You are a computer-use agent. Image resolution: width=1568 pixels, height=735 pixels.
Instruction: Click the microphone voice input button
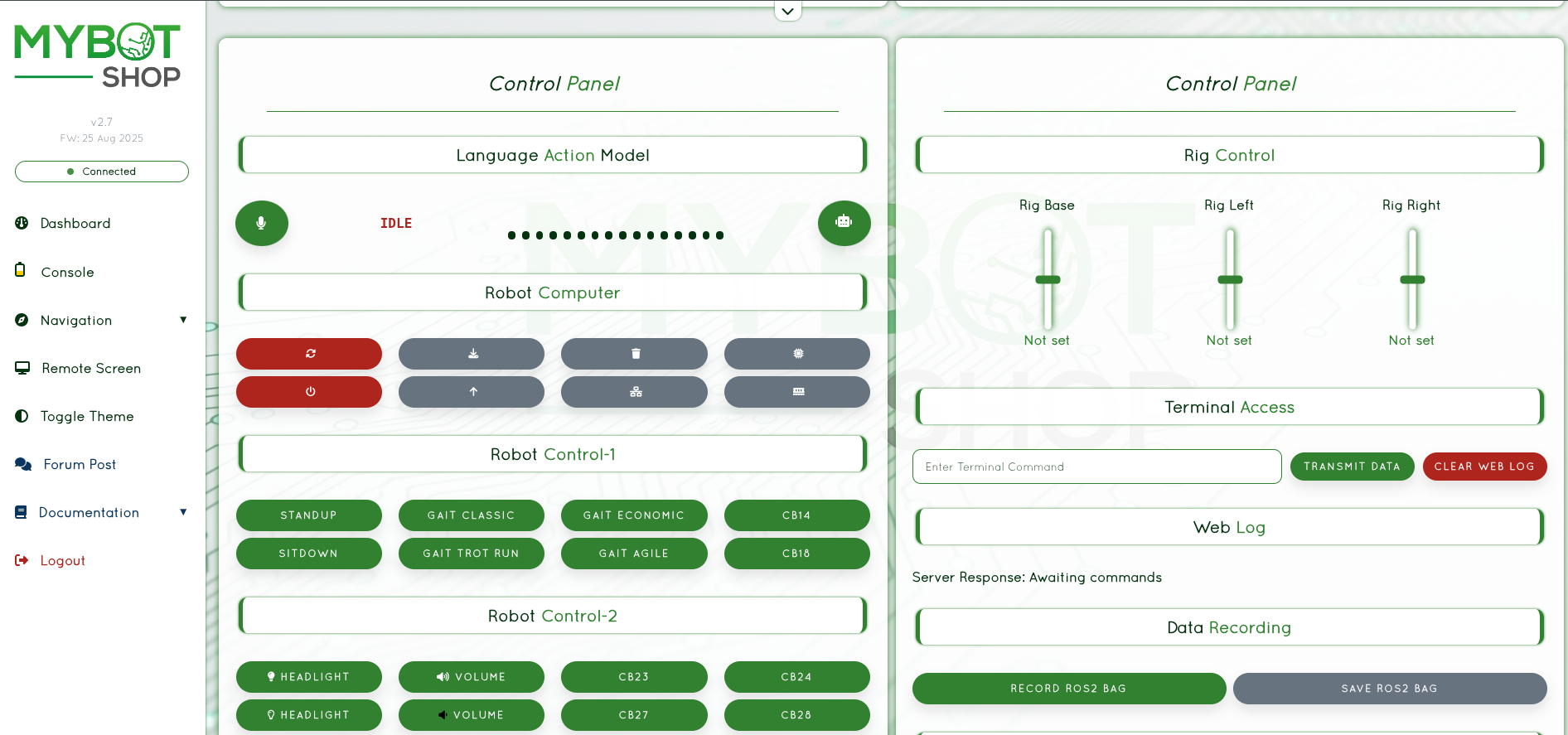click(261, 223)
